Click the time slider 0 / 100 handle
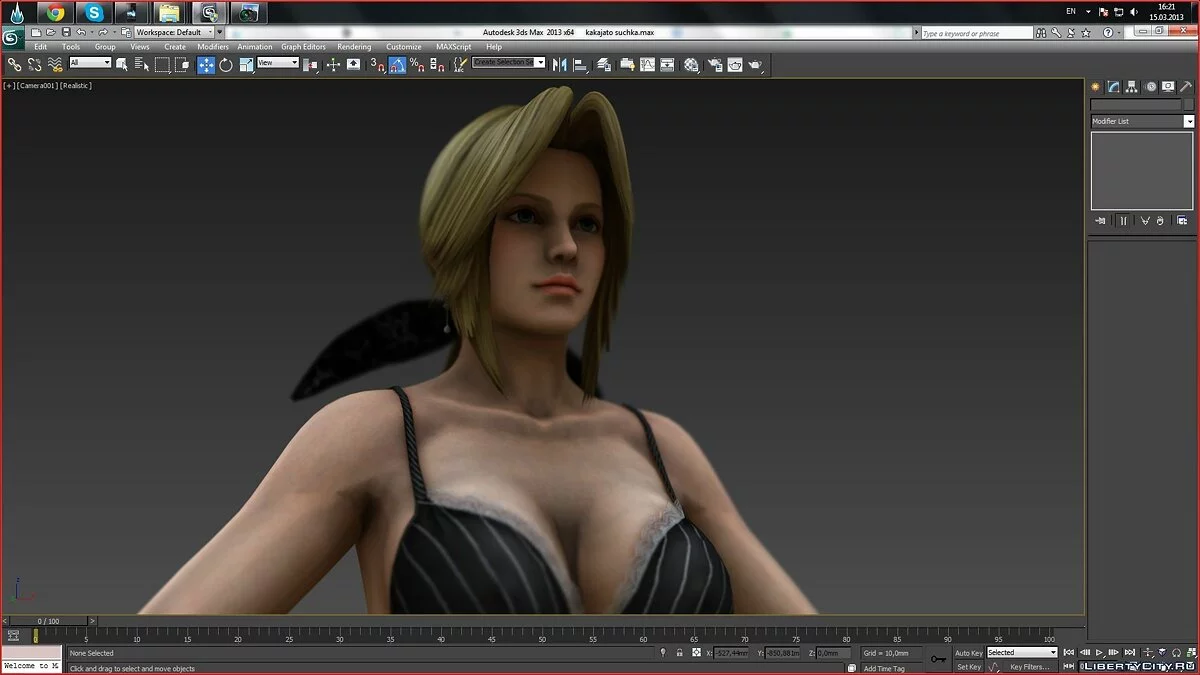Image resolution: width=1200 pixels, height=675 pixels. pyautogui.click(x=48, y=621)
